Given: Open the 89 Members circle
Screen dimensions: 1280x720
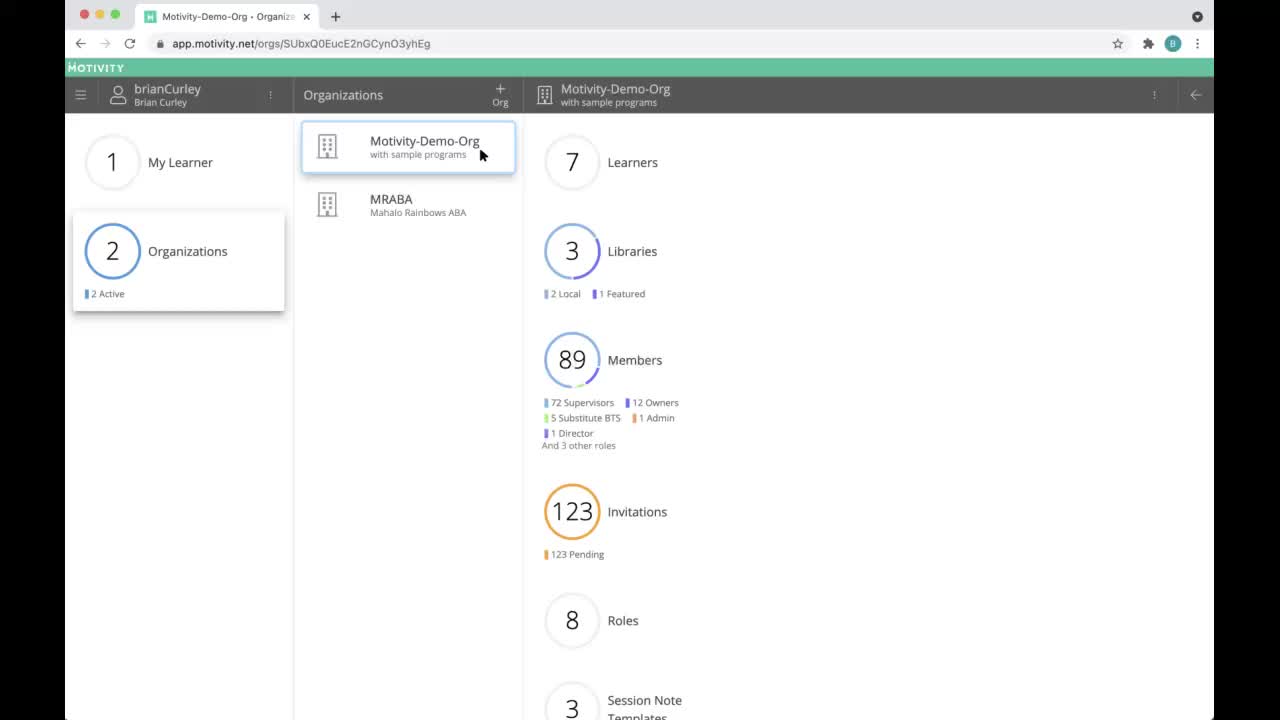Looking at the screenshot, I should coord(572,360).
